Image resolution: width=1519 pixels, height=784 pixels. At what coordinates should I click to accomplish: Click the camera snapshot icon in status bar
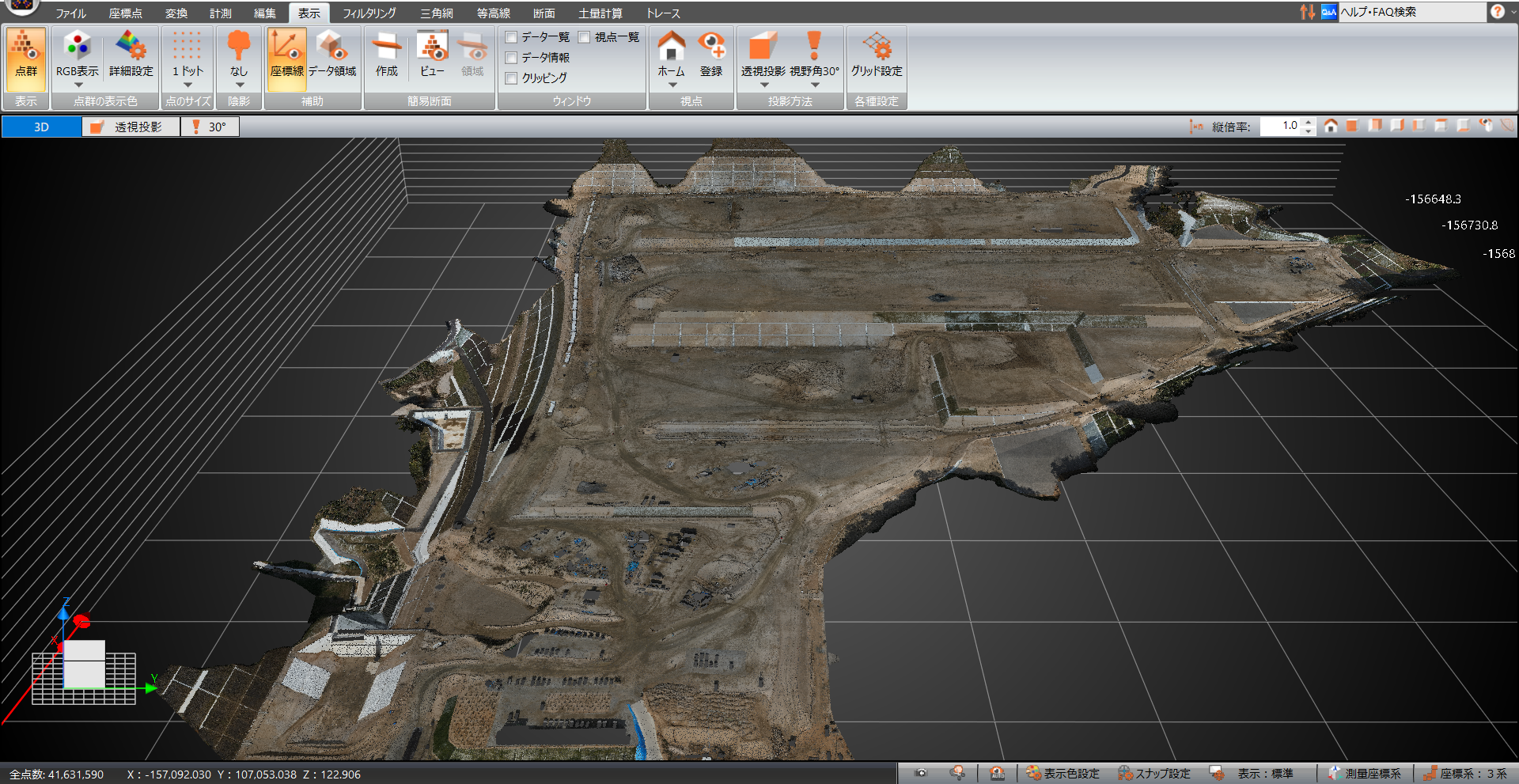tap(921, 773)
